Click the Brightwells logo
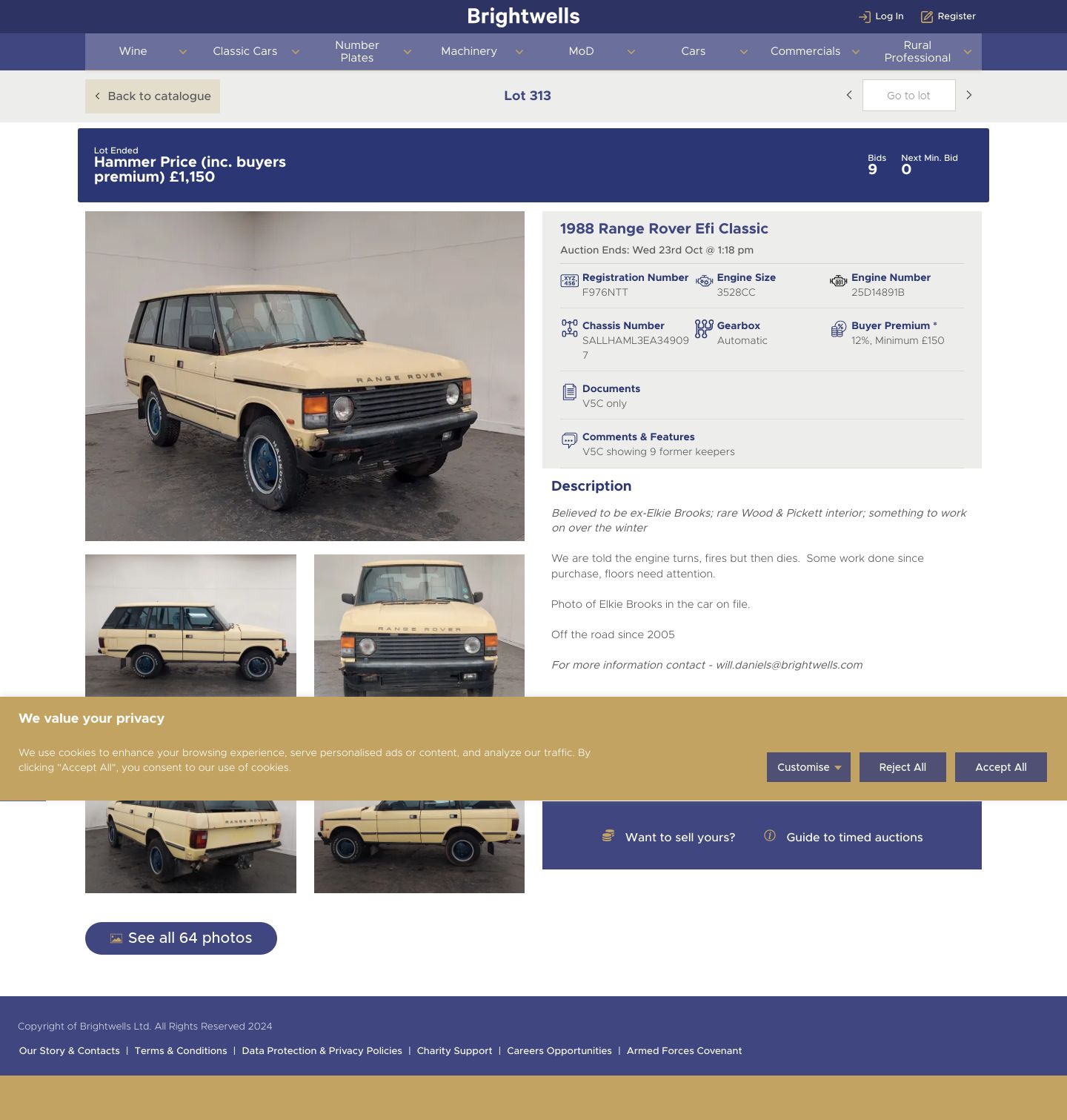Screen dimensions: 1067x1120 523,16
